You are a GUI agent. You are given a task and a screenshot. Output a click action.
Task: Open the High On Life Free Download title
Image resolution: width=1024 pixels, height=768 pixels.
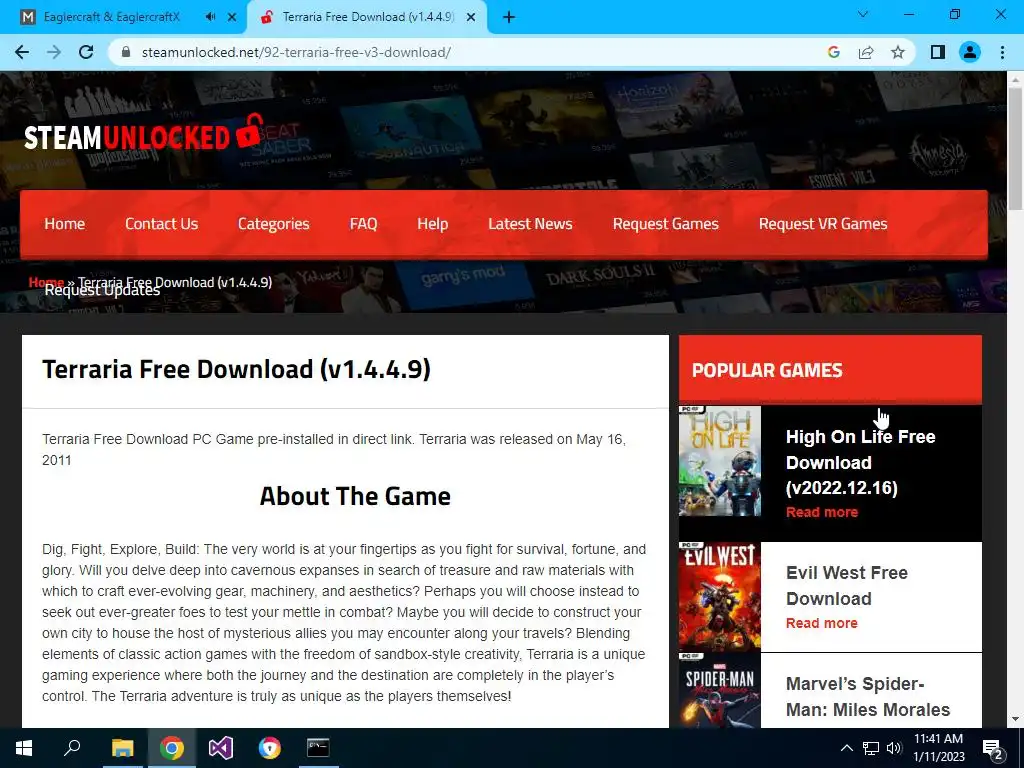point(861,462)
